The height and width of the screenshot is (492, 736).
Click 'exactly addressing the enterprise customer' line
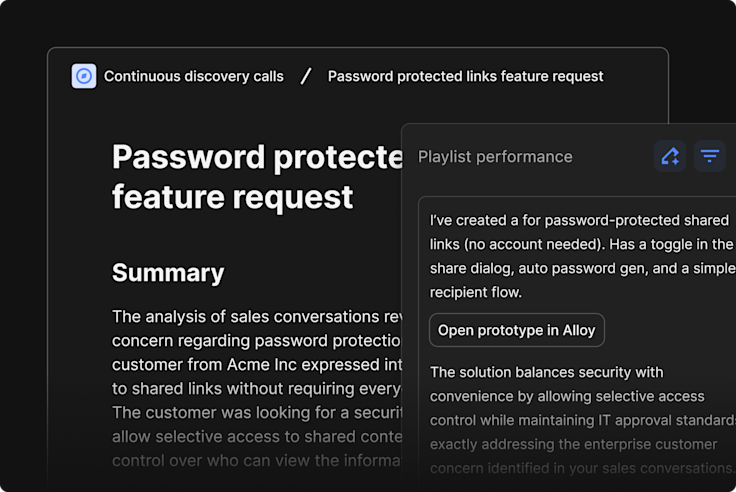(x=574, y=444)
